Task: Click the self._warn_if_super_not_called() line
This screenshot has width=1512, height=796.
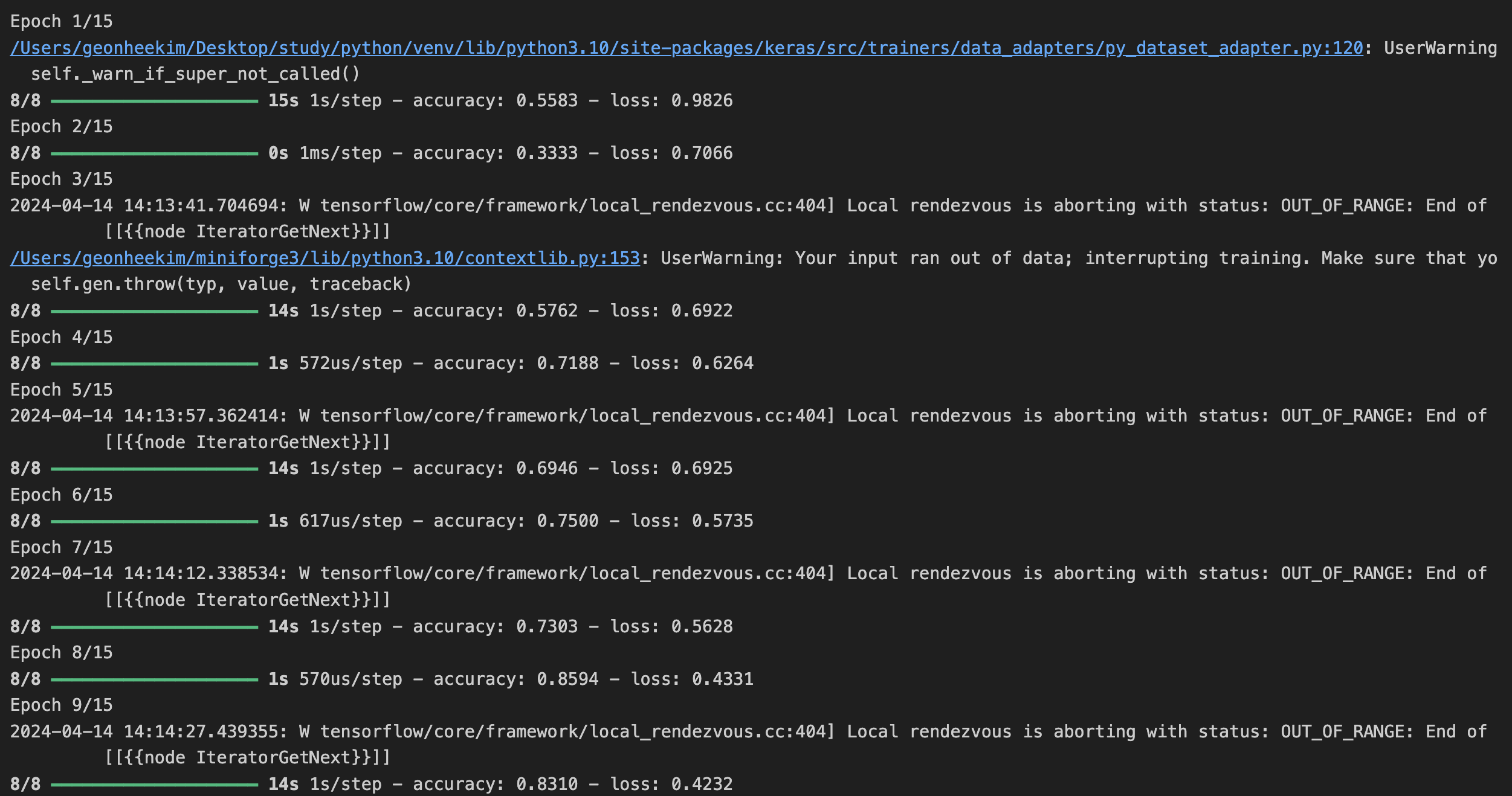Action: pos(195,74)
